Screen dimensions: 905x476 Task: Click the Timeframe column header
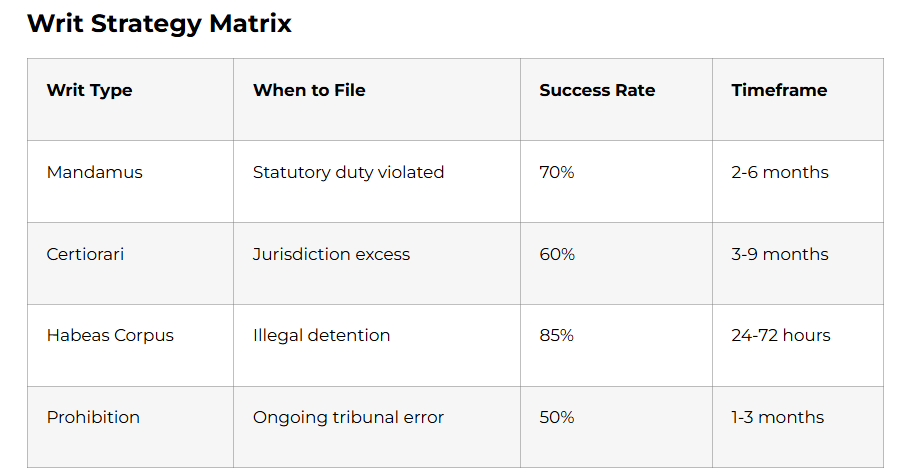point(779,90)
